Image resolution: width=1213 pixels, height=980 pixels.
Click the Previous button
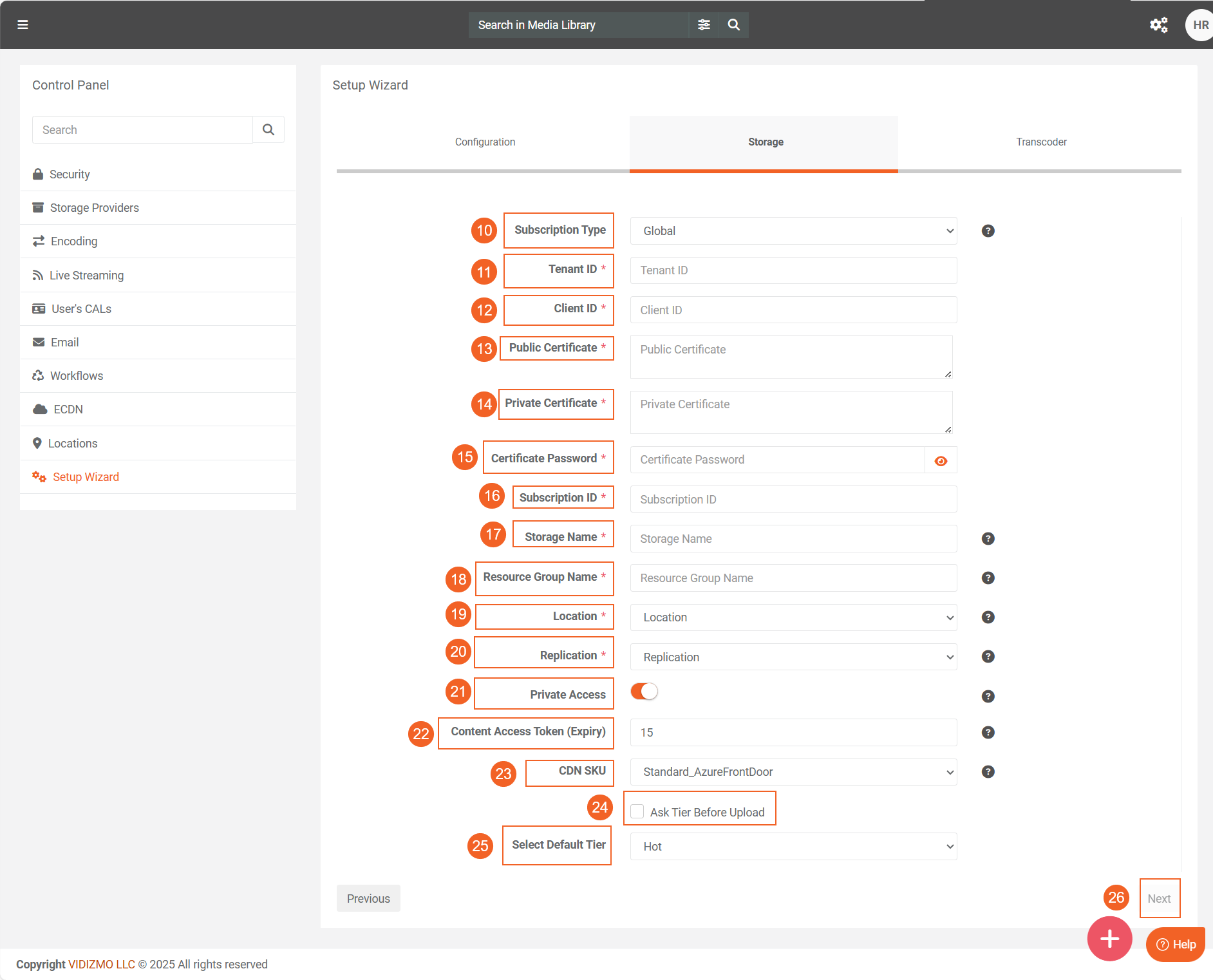coord(368,898)
